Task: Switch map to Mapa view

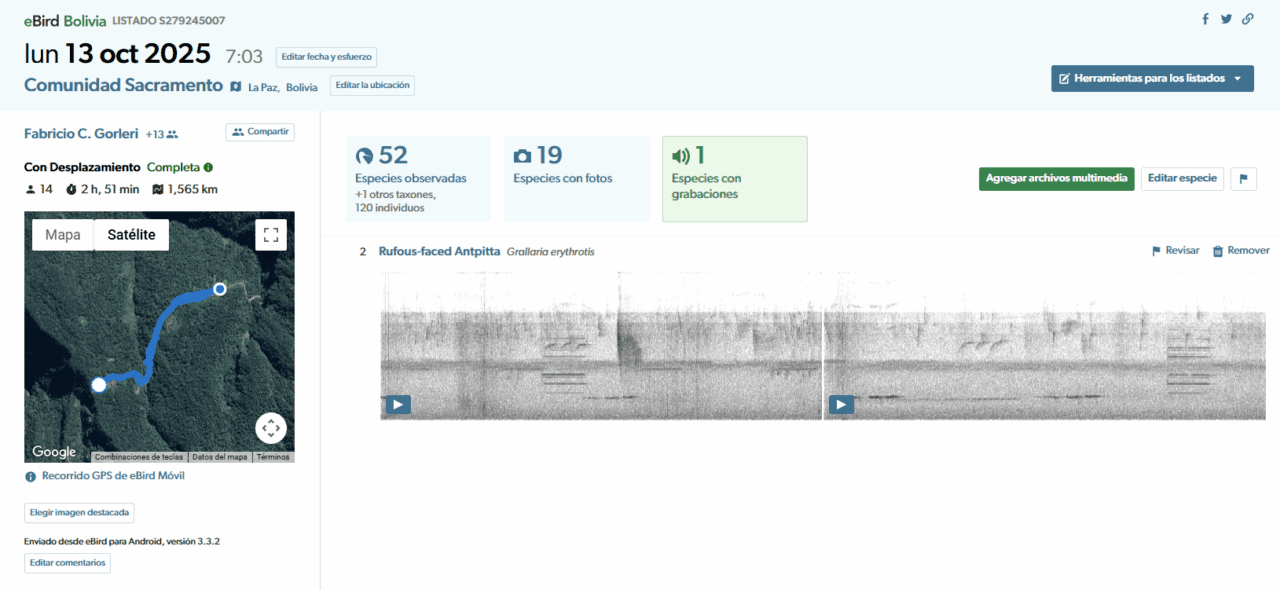Action: click(x=63, y=235)
